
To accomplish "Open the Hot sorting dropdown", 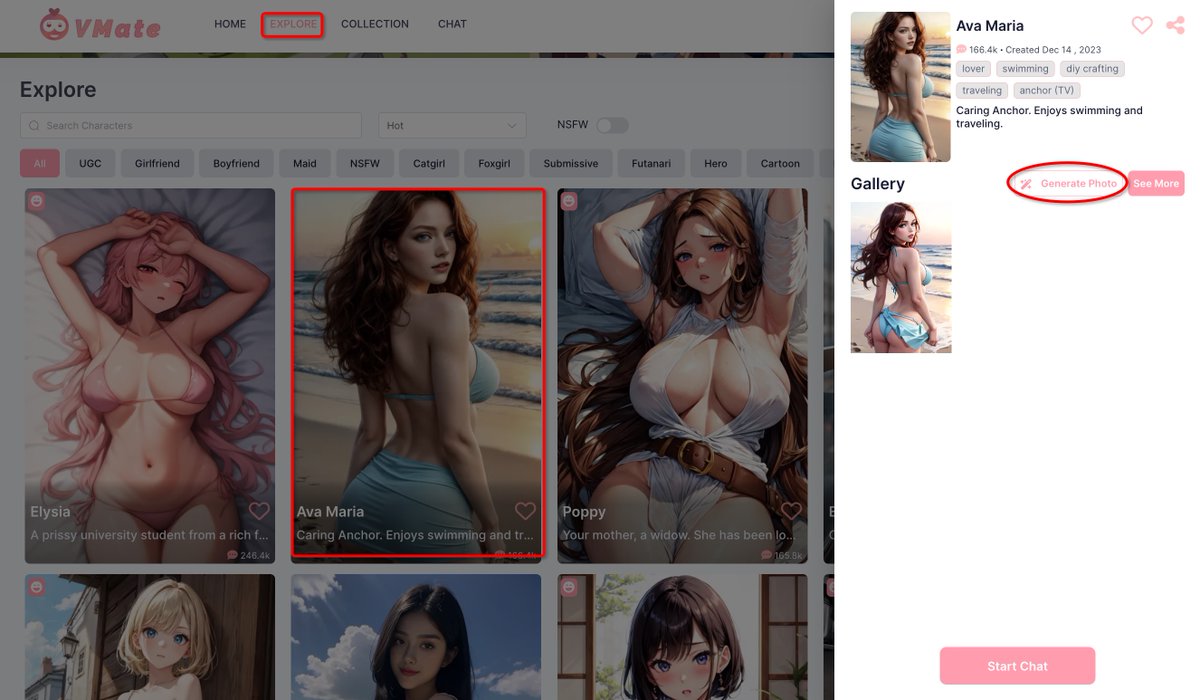I will coord(451,125).
